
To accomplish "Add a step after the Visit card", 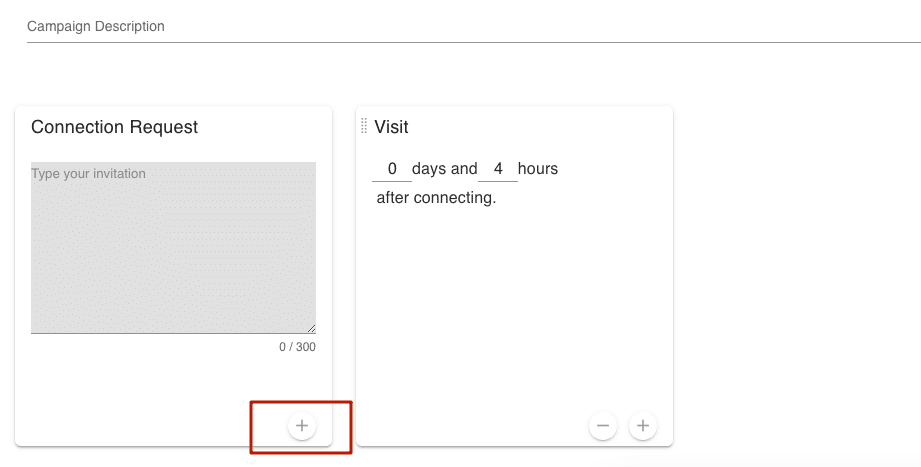I will coord(643,426).
